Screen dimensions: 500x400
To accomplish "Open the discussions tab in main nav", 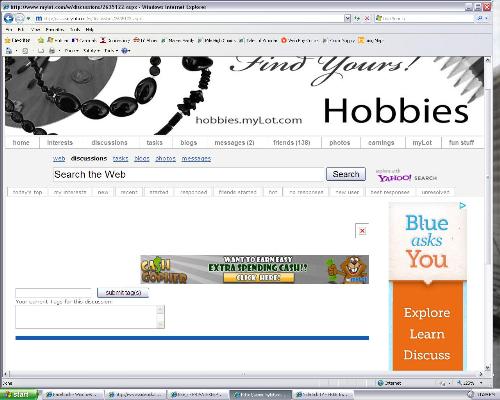I will [109, 143].
